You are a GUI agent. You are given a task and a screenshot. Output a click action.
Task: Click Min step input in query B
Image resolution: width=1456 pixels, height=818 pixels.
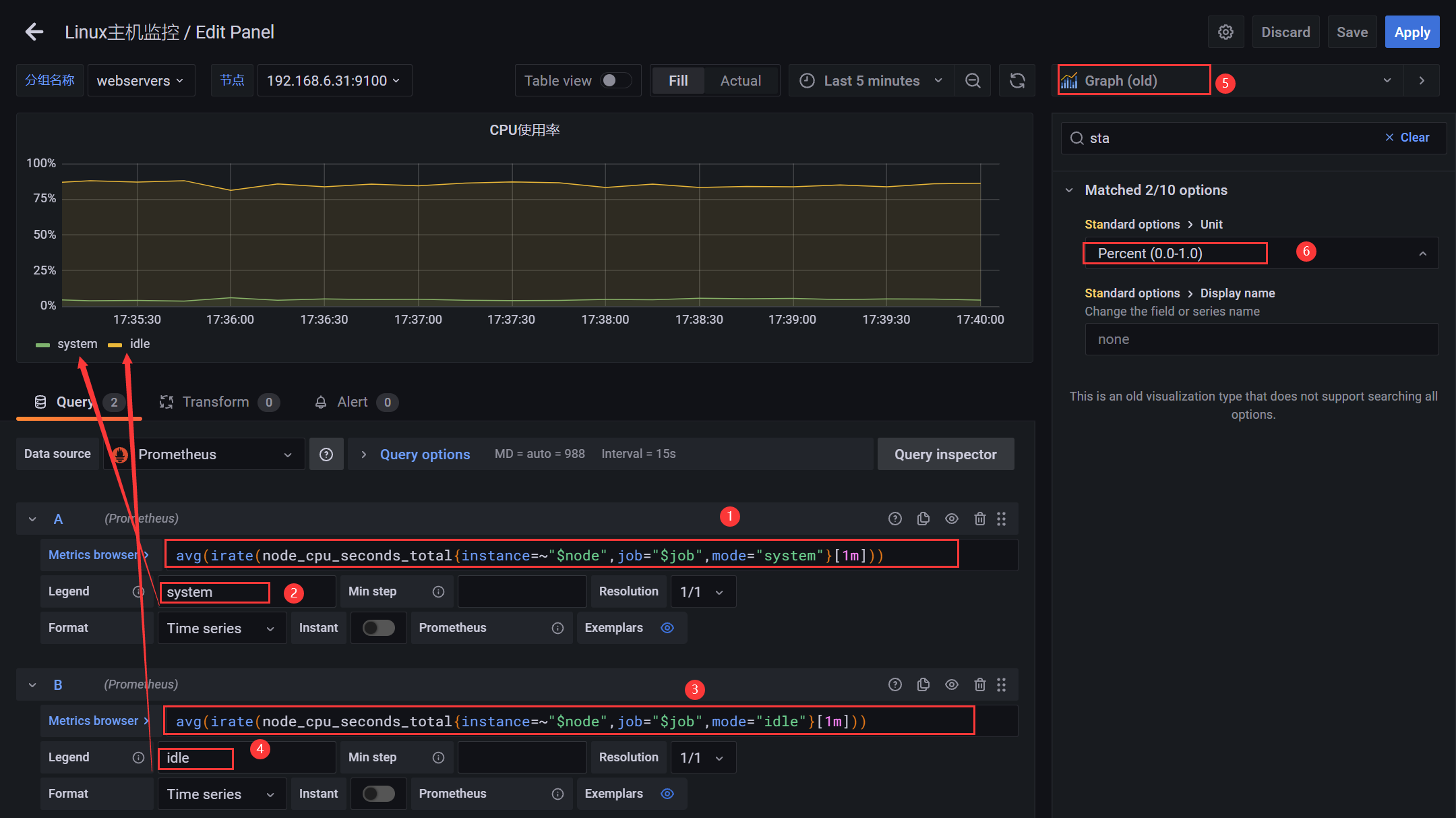(522, 757)
